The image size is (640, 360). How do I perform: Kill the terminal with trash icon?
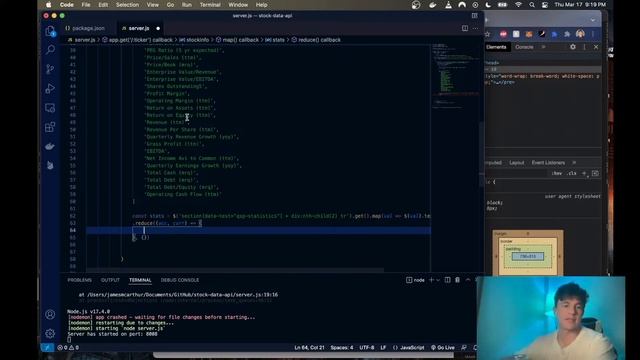click(x=457, y=280)
